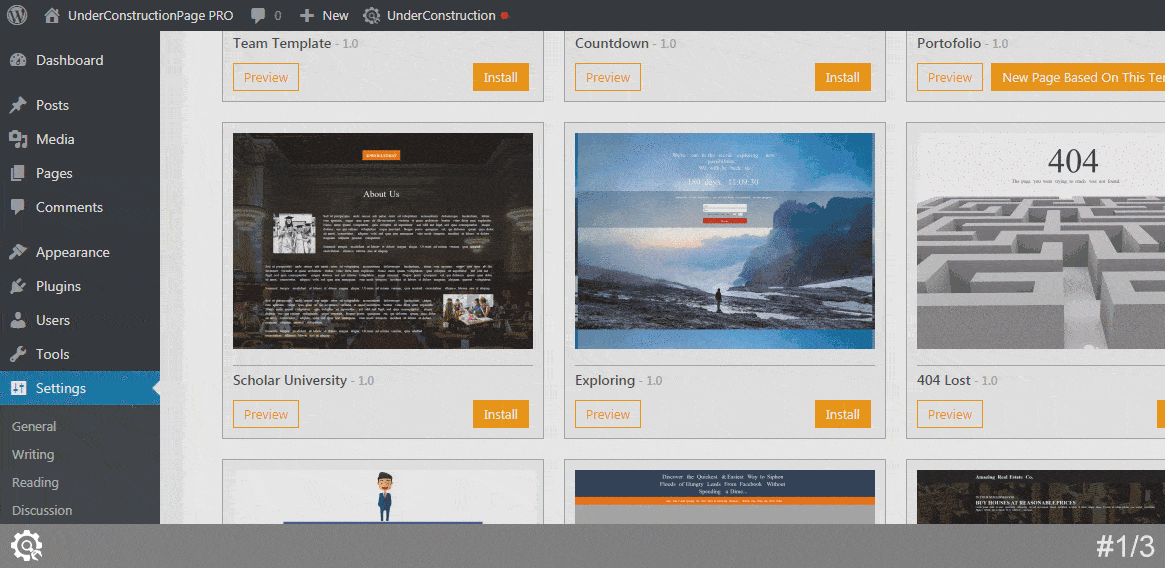This screenshot has height=568, width=1165.
Task: Open site home via house icon
Action: (x=52, y=15)
